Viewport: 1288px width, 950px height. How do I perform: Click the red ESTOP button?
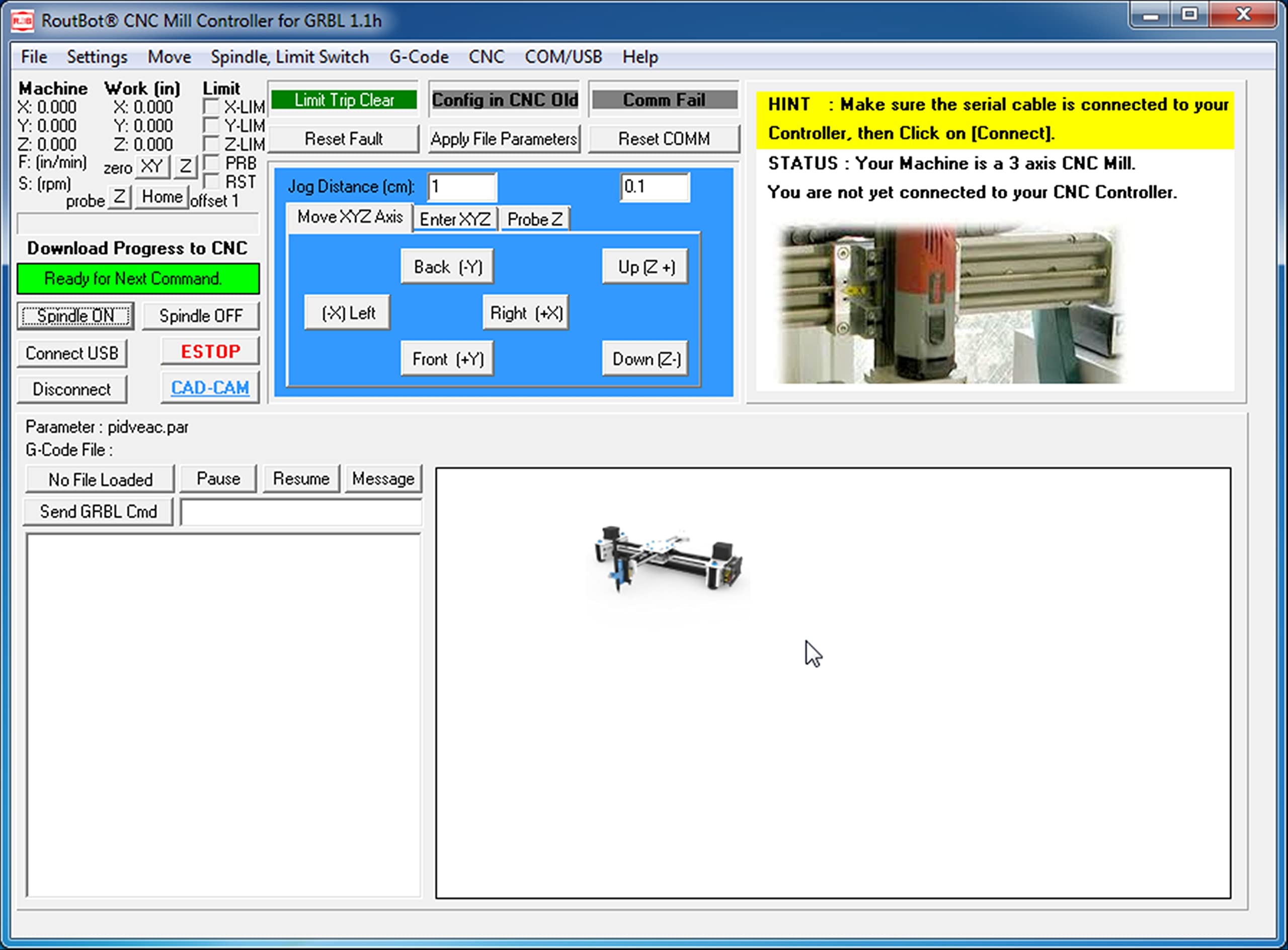click(210, 351)
